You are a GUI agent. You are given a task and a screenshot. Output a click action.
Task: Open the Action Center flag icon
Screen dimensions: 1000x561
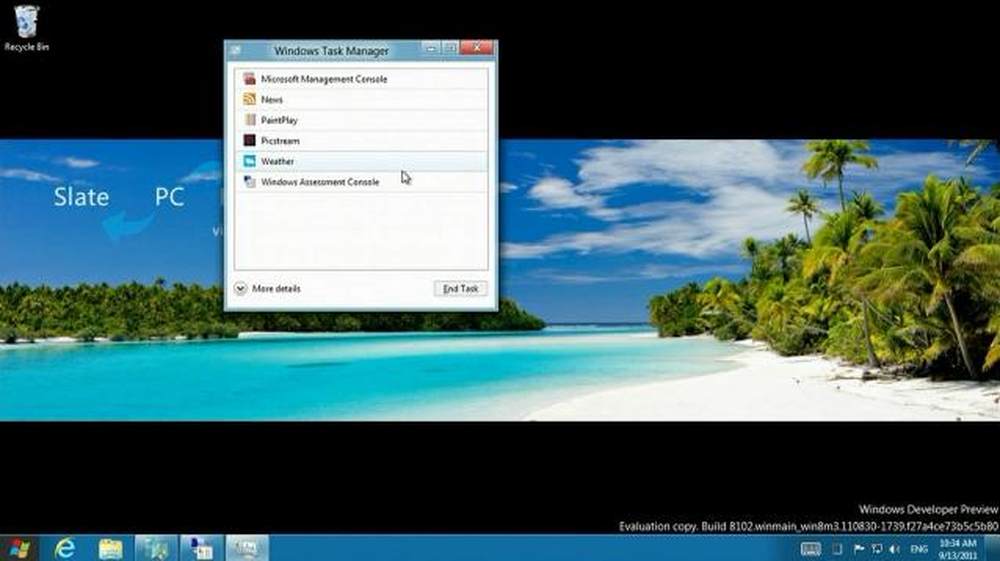pyautogui.click(x=859, y=549)
